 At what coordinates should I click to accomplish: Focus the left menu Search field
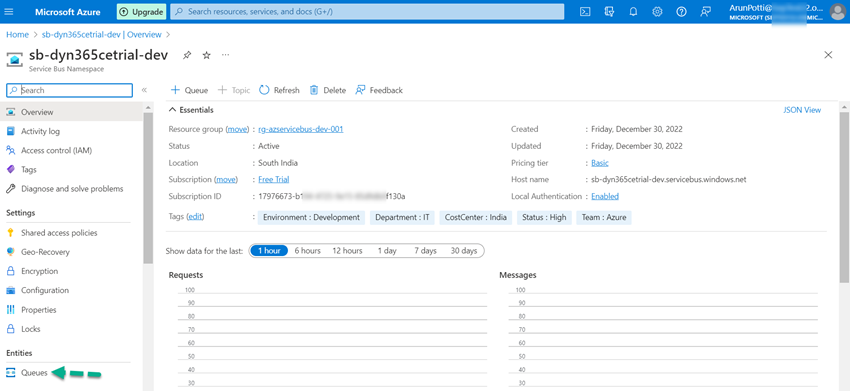tap(69, 91)
